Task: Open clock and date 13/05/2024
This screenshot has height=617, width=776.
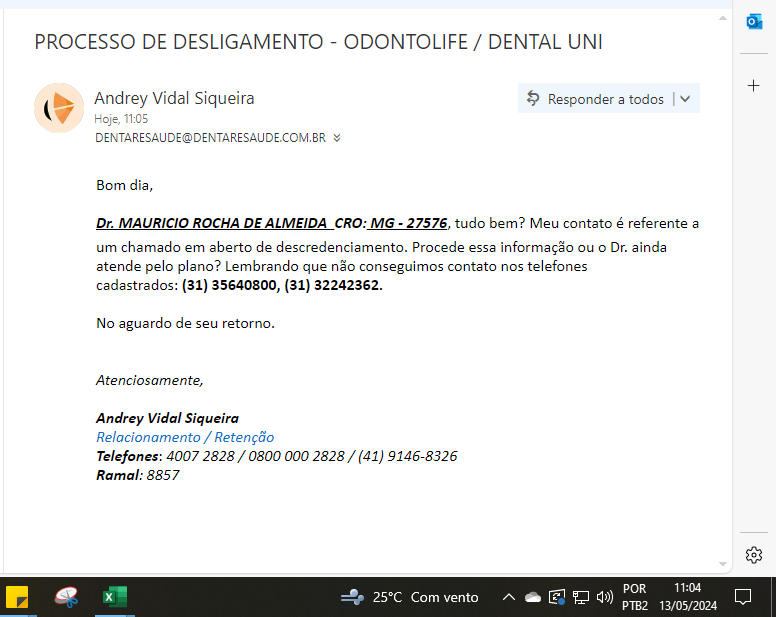Action: [688, 597]
